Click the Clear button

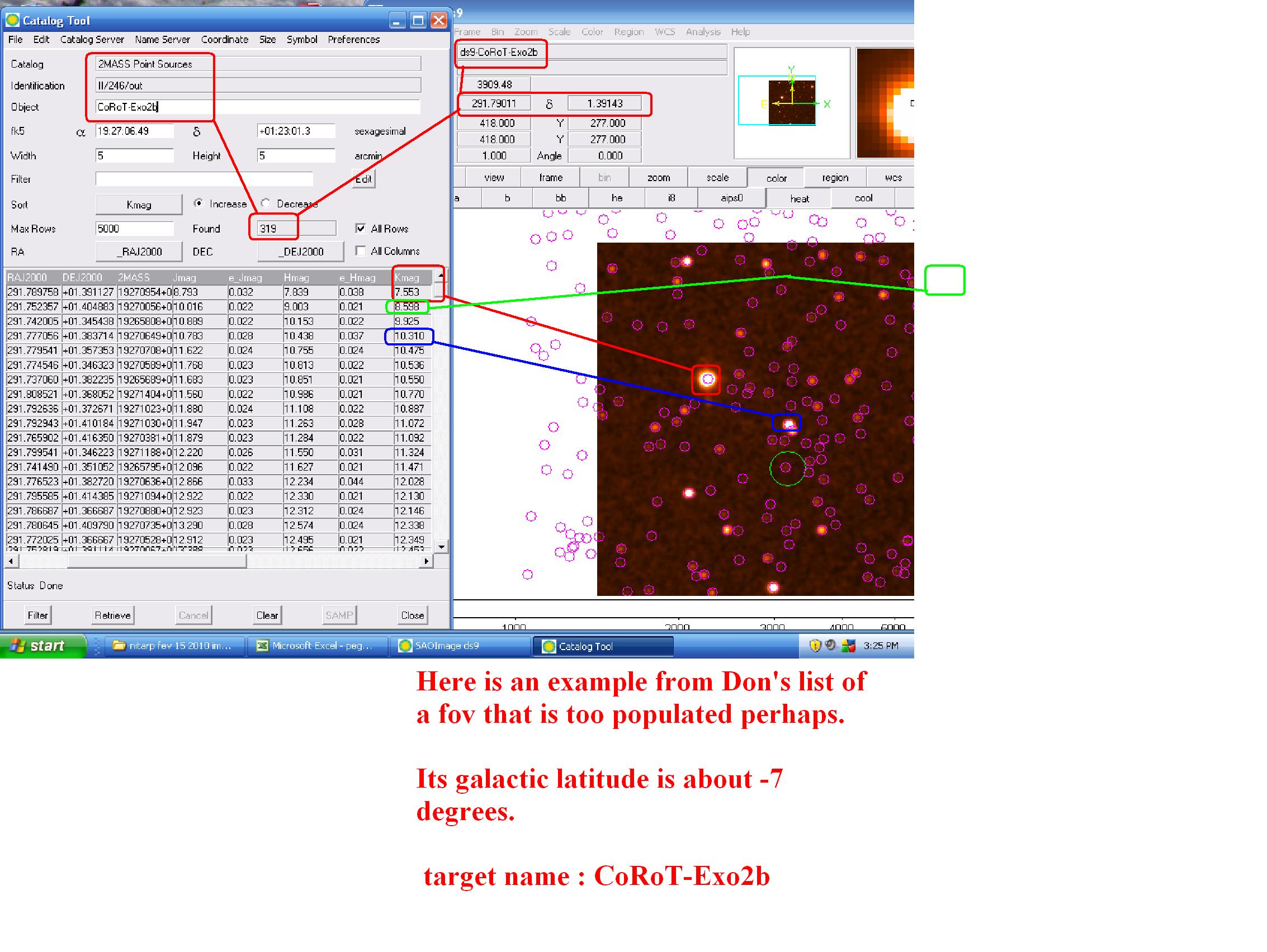(x=267, y=616)
